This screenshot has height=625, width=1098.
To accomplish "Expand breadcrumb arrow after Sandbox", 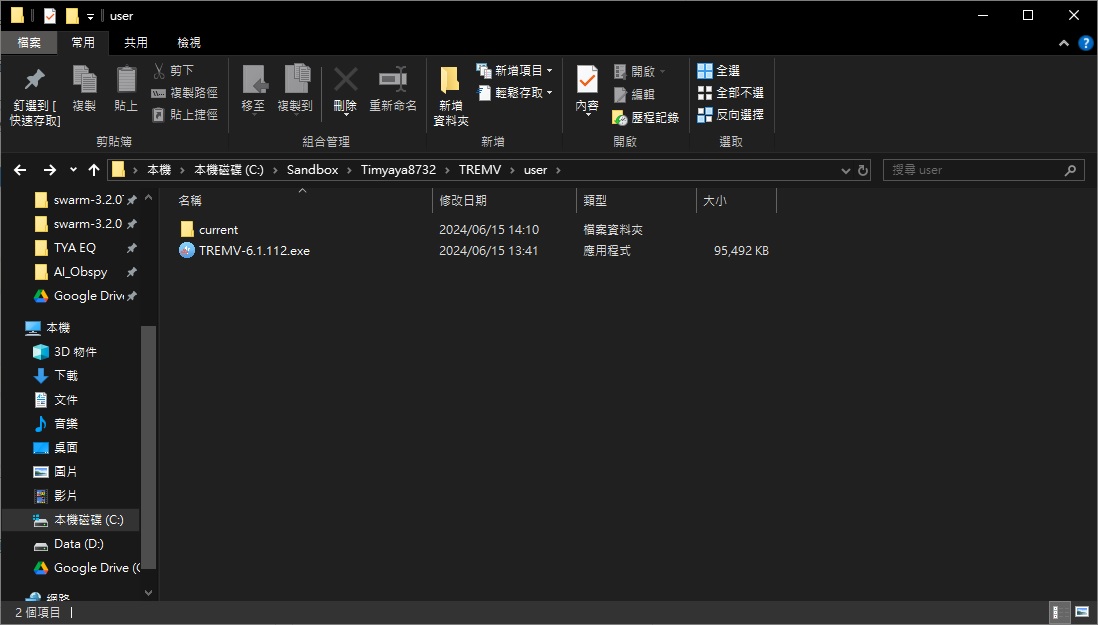I will 349,170.
